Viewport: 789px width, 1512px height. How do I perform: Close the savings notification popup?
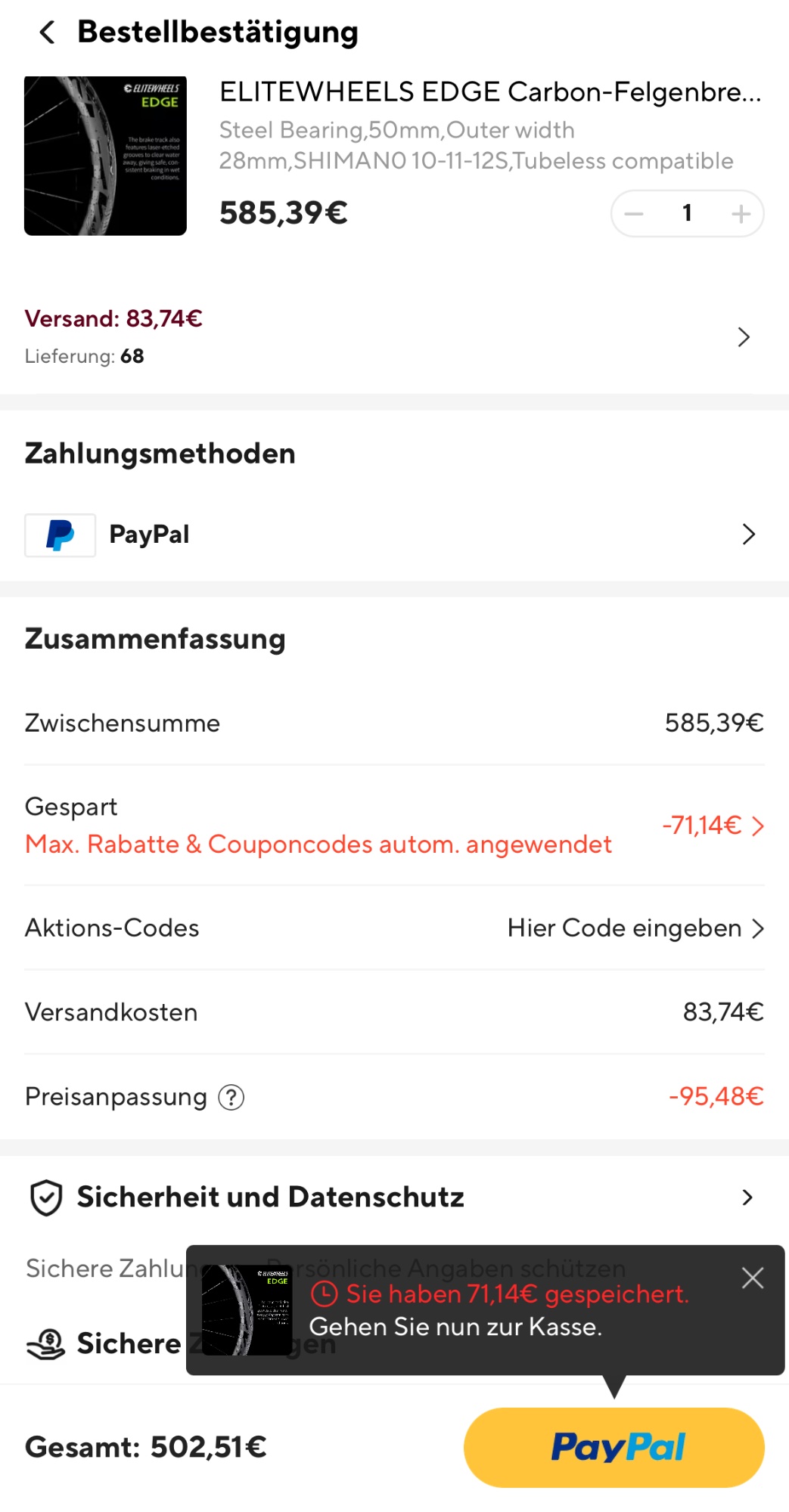[x=752, y=1278]
